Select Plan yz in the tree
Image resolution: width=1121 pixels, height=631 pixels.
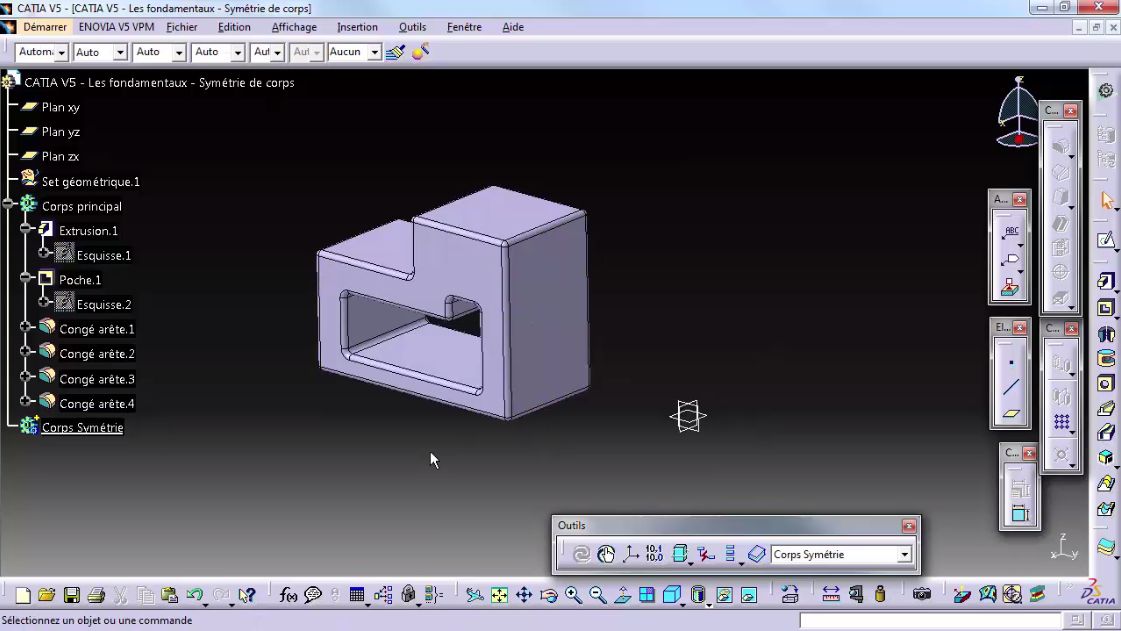point(61,131)
